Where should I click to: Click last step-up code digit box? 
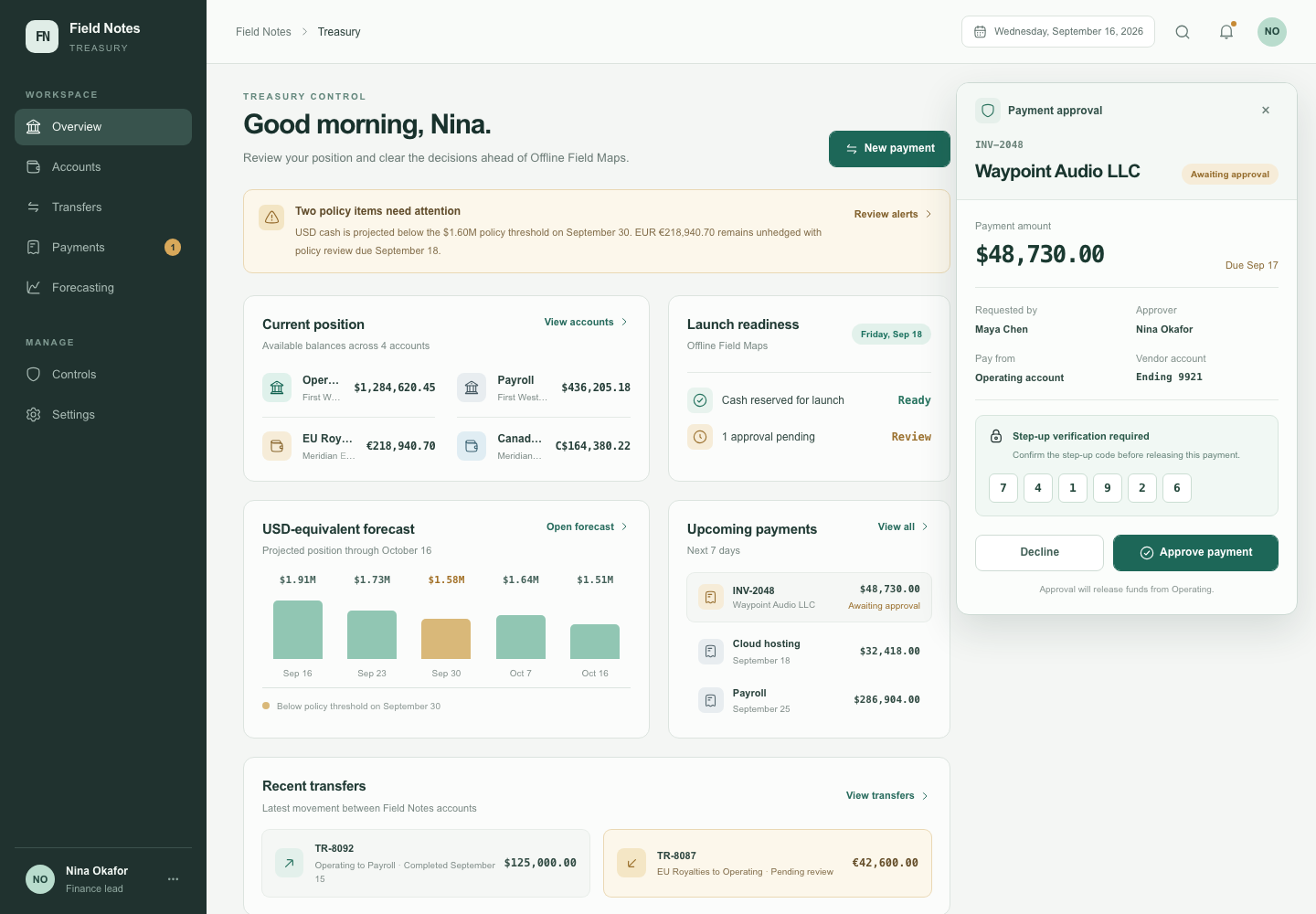click(1177, 488)
